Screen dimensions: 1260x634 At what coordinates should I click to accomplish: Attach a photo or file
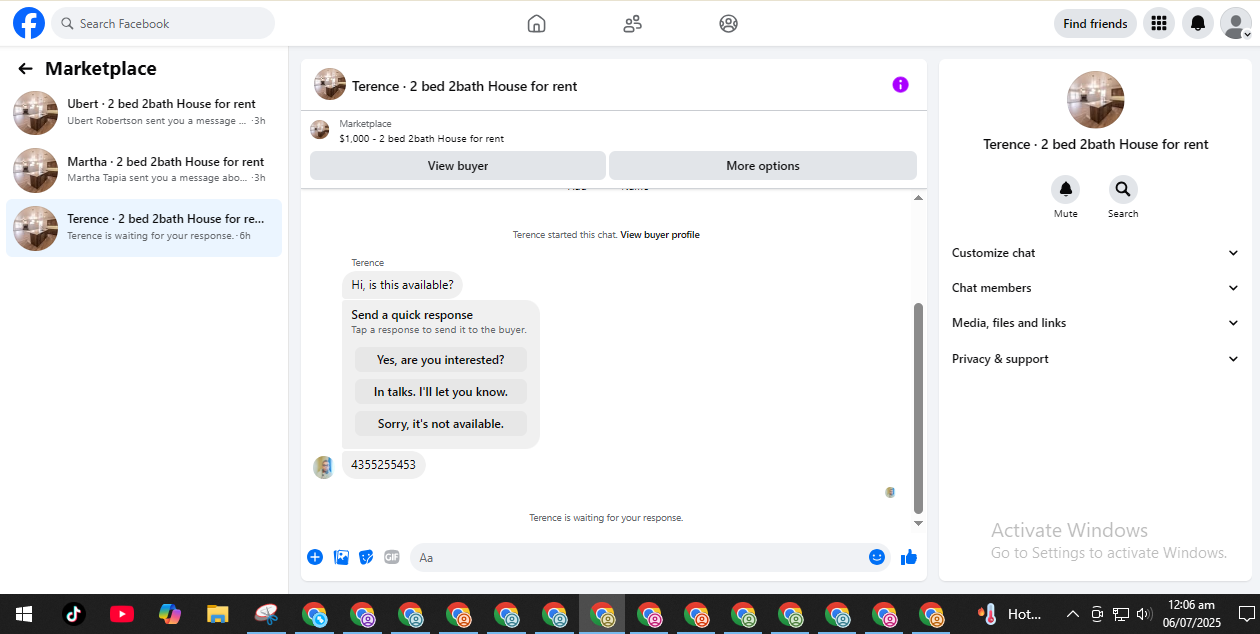(x=341, y=557)
